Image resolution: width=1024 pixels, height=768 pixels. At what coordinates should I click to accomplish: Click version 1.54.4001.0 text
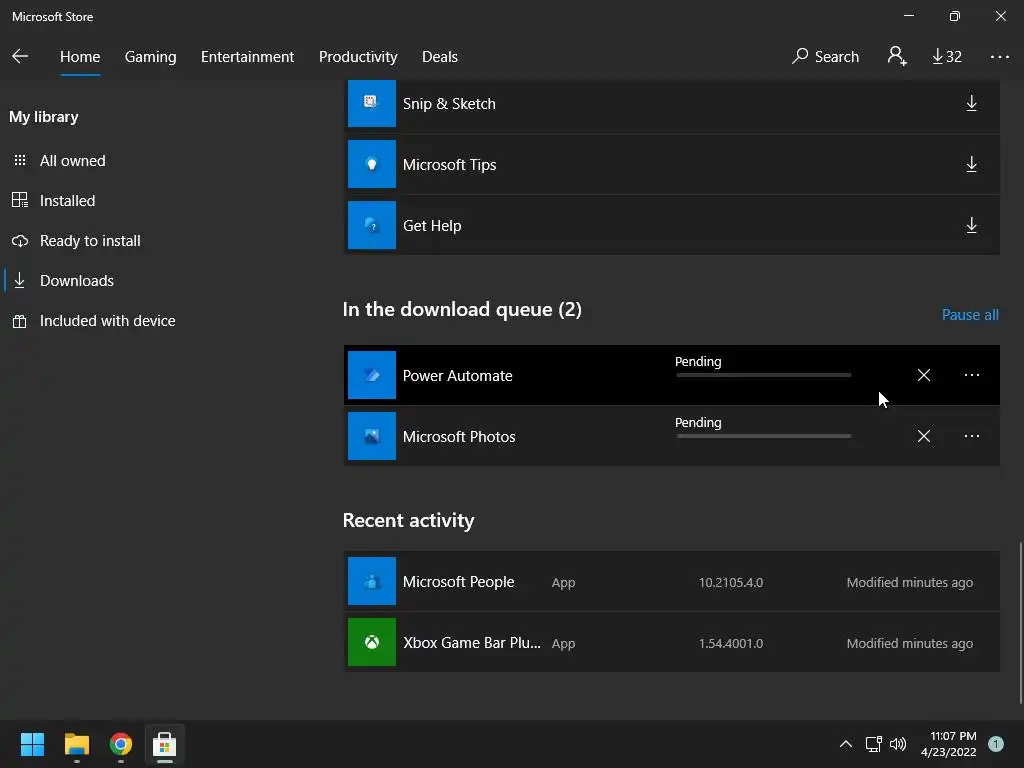point(731,643)
